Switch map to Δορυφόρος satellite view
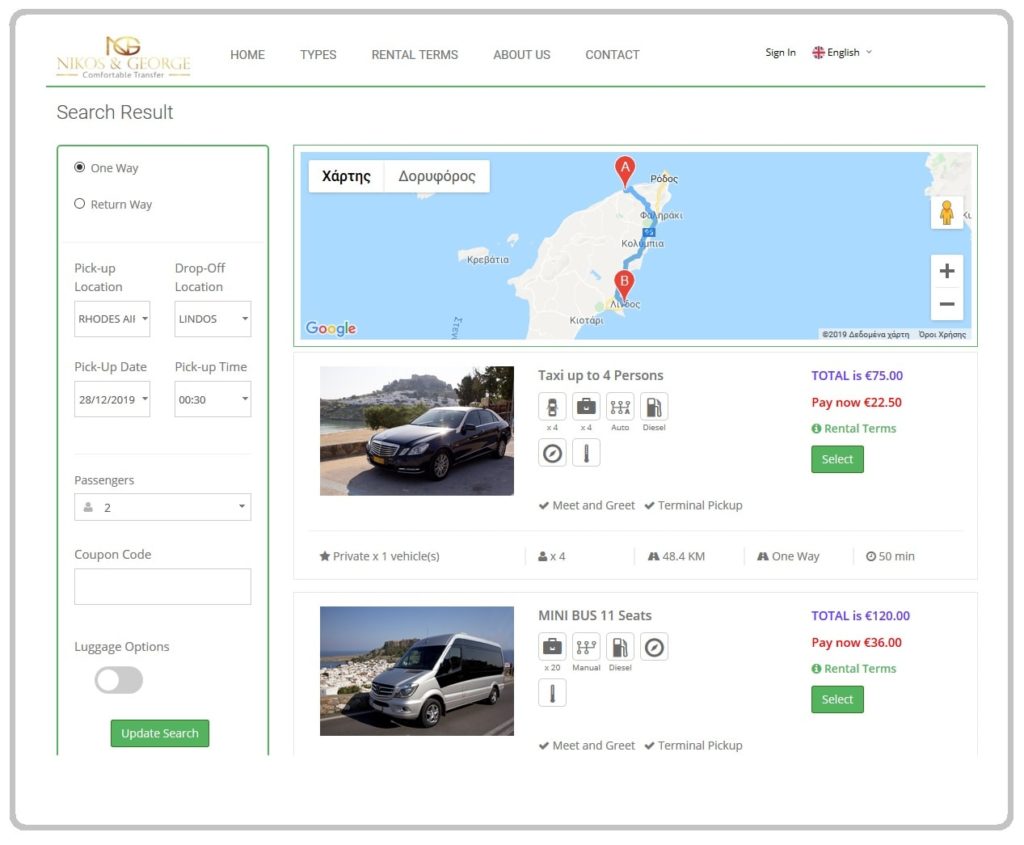The image size is (1024, 845). 437,176
